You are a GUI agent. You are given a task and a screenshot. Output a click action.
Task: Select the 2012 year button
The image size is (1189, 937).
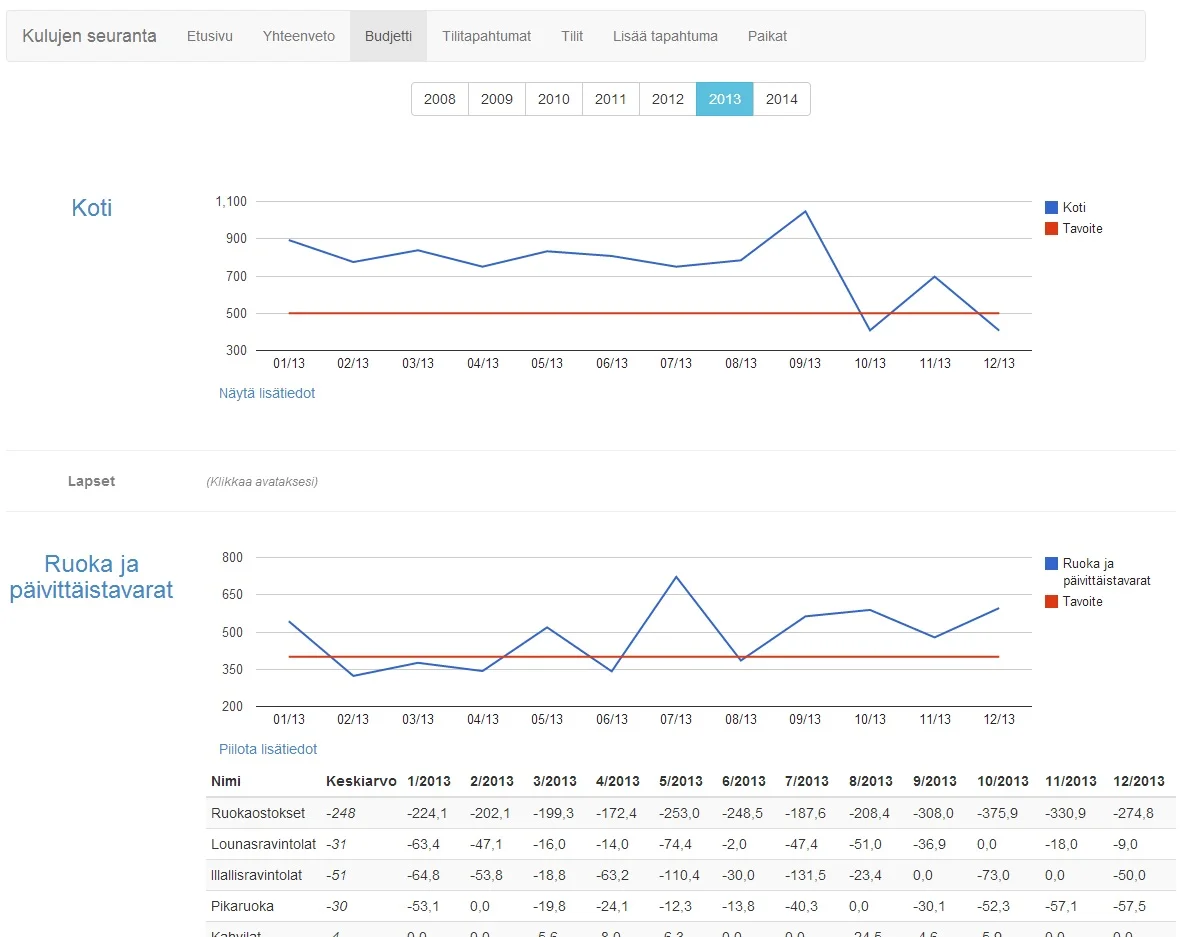point(667,99)
